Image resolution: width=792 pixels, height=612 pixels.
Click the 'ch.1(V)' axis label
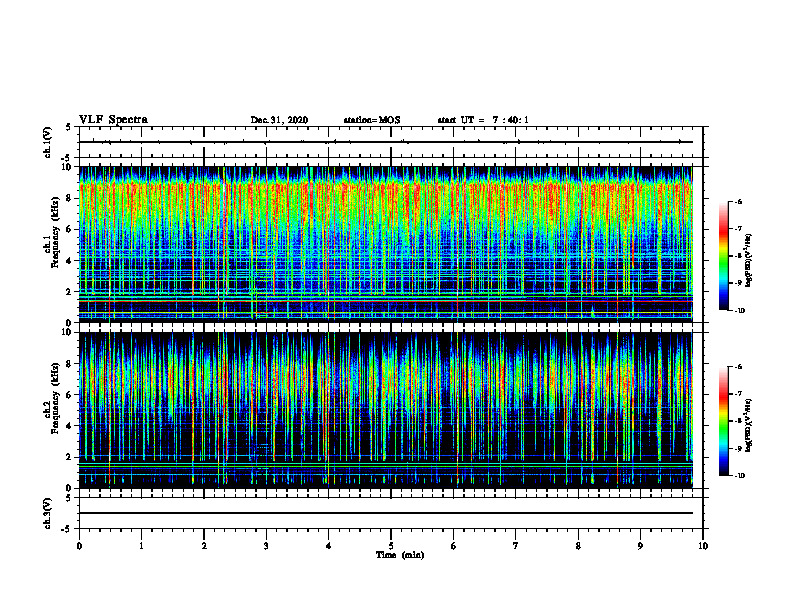(x=48, y=142)
